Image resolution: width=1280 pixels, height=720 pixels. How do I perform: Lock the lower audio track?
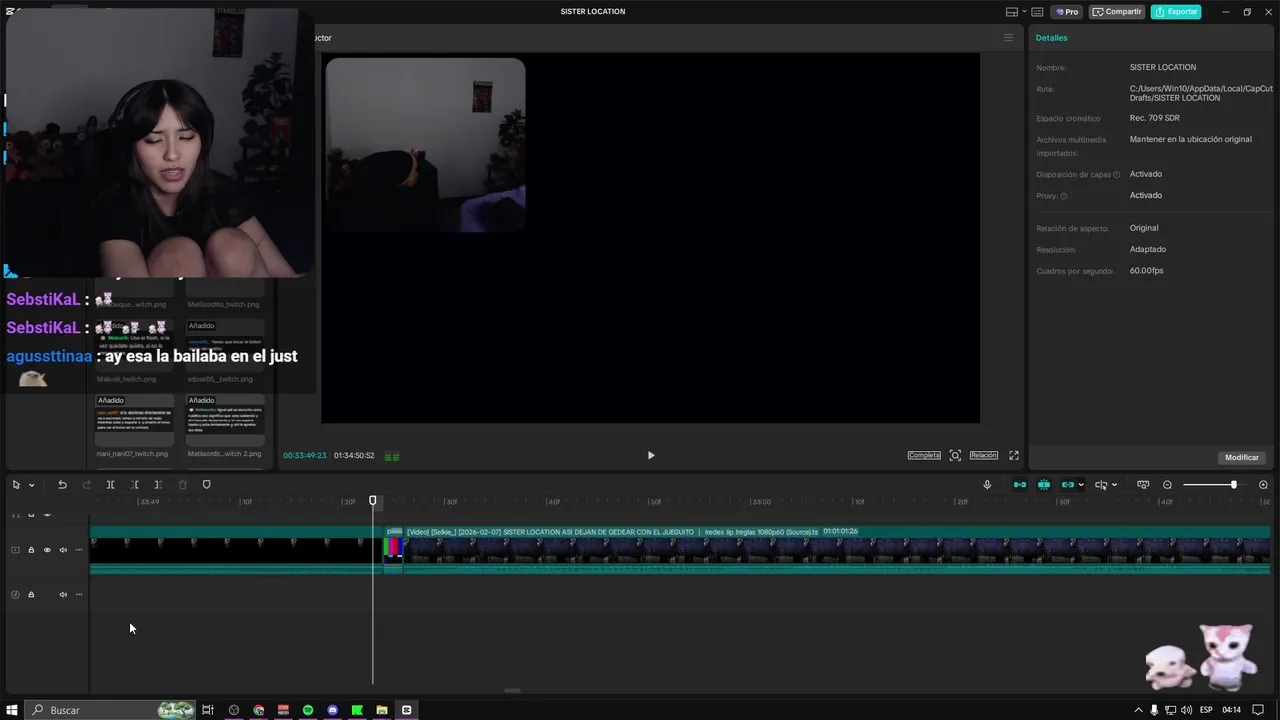(x=31, y=595)
